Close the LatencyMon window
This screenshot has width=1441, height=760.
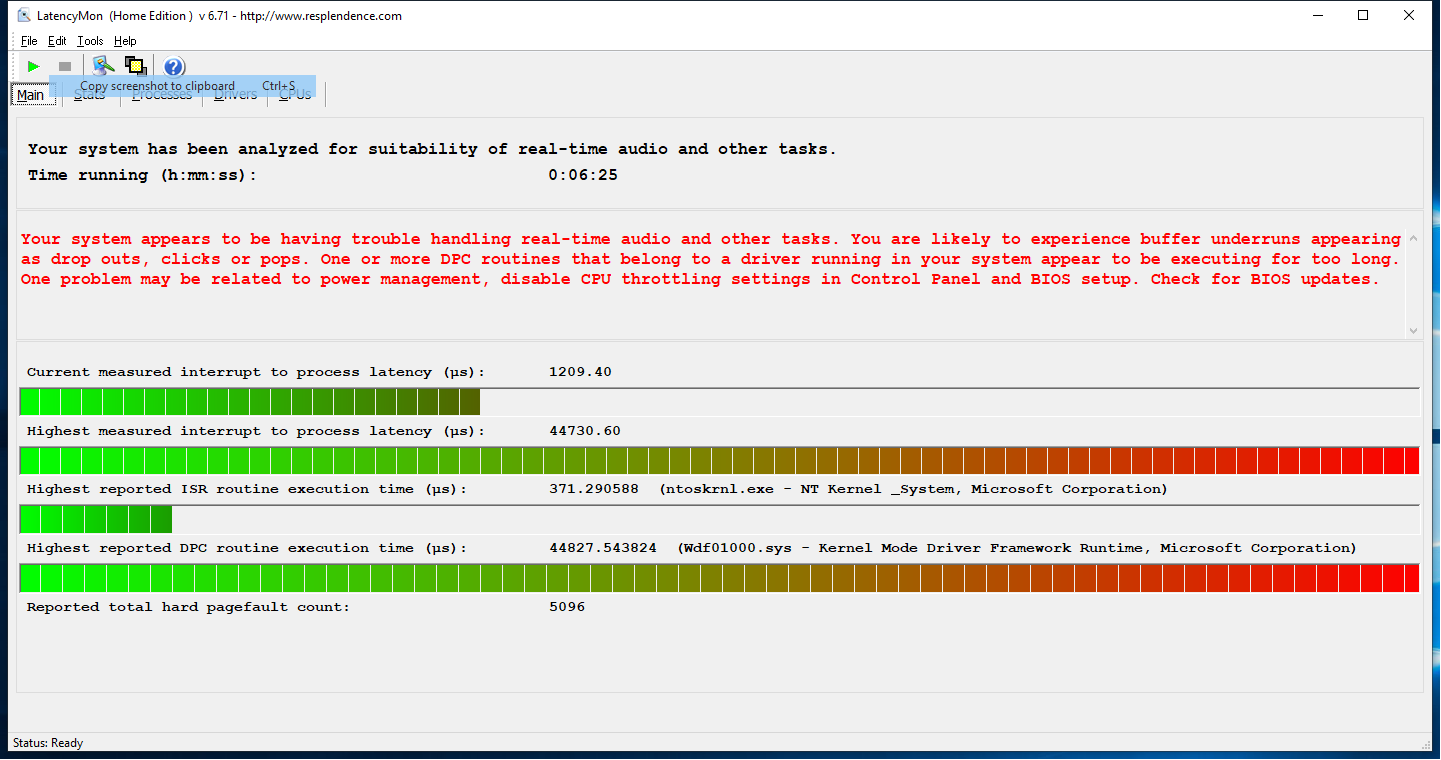pos(1409,15)
